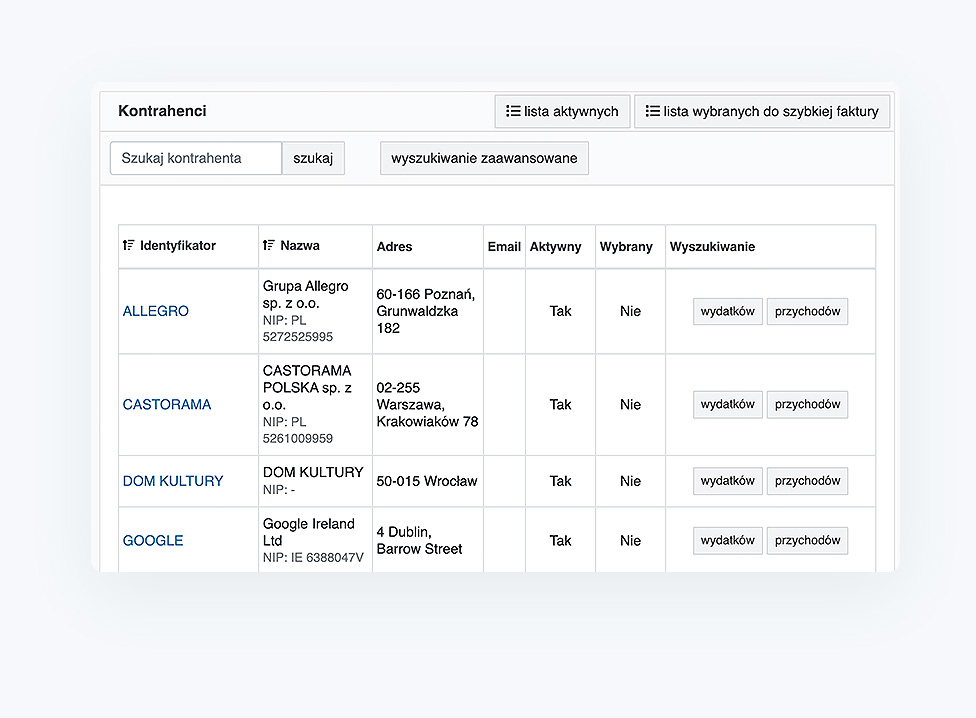The height and width of the screenshot is (718, 976).
Task: Sort table by Identyfikator sort icon
Action: pos(128,245)
